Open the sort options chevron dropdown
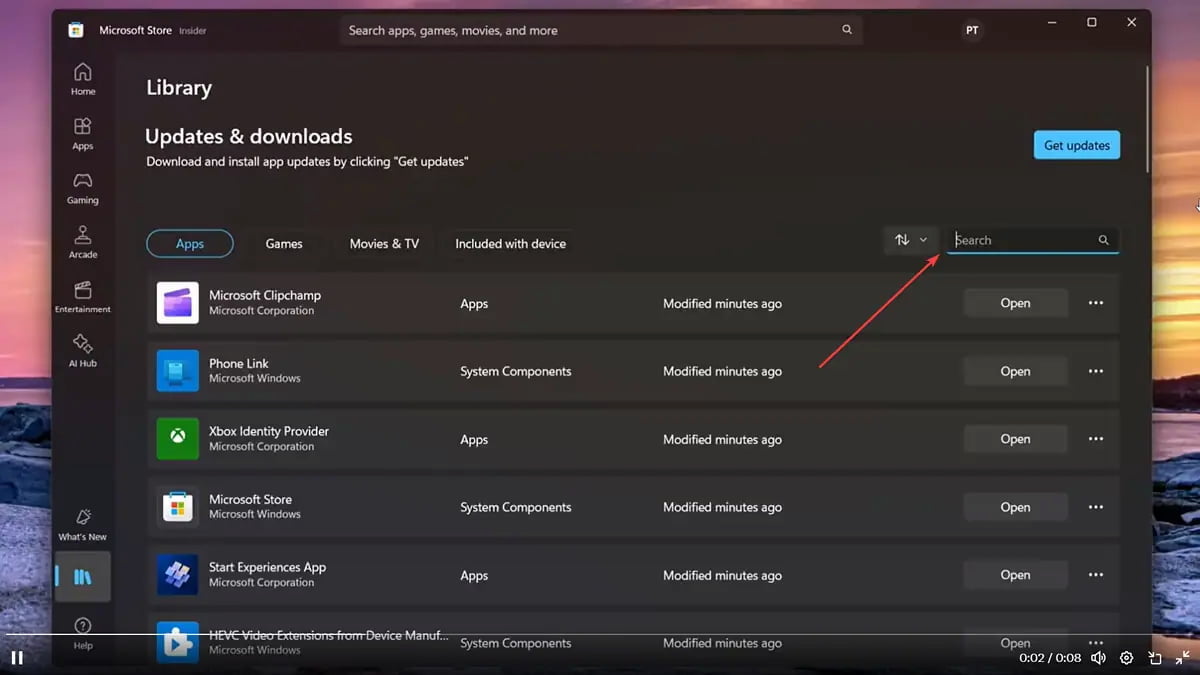Screen dimensions: 1200x675 coord(921,240)
